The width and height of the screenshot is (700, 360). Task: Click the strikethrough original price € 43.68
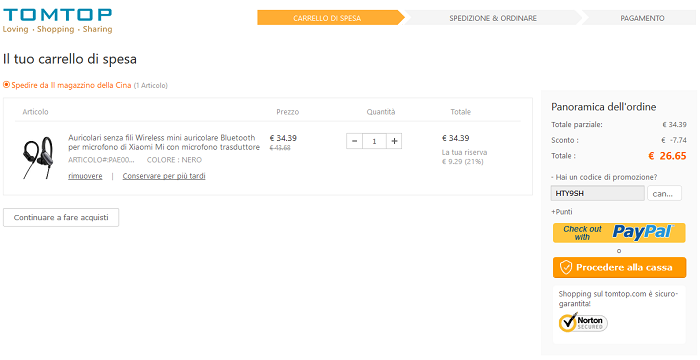click(280, 148)
